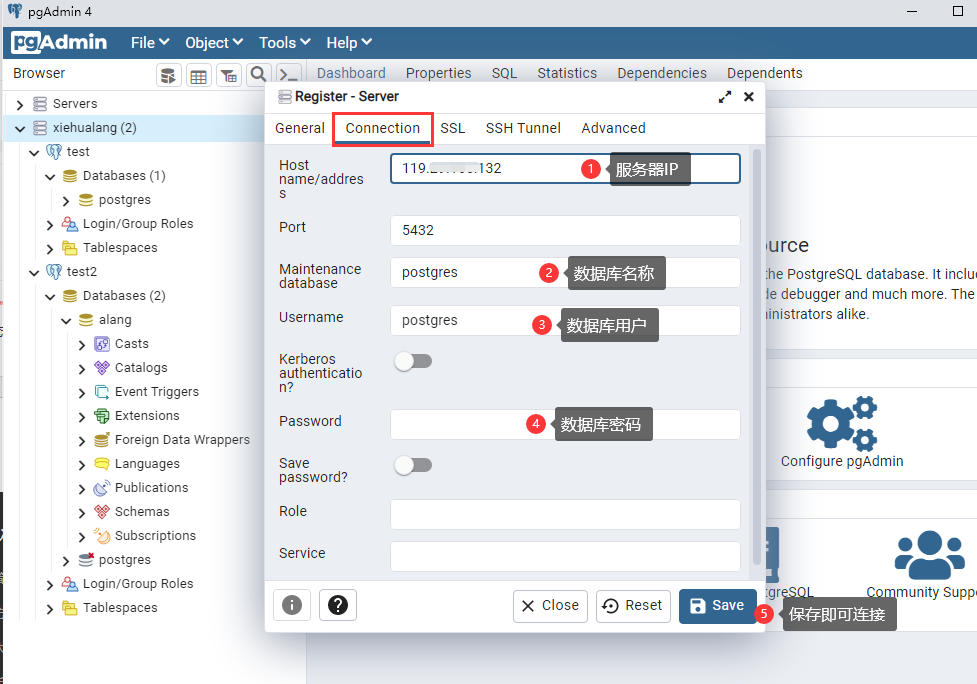
Task: Collapse the xiehualang (2) group
Action: coord(20,128)
